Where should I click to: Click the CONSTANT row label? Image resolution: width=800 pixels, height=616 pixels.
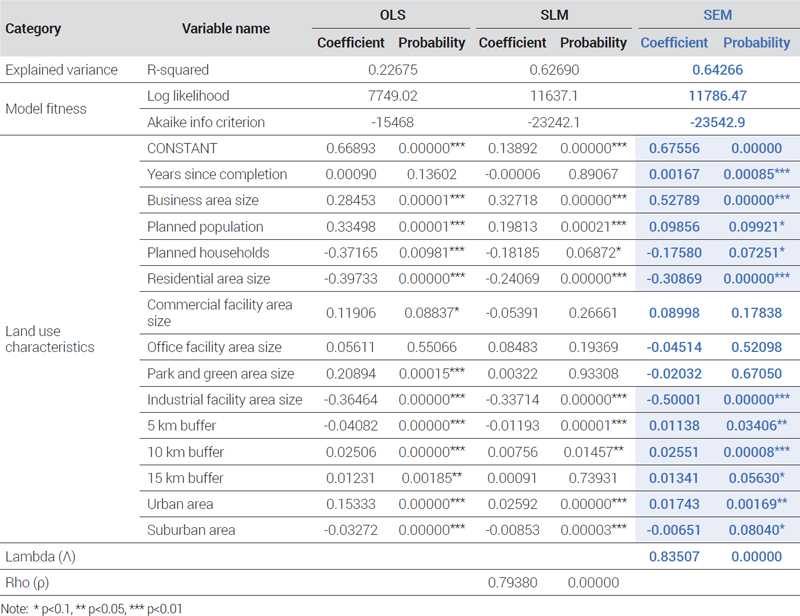click(x=182, y=149)
